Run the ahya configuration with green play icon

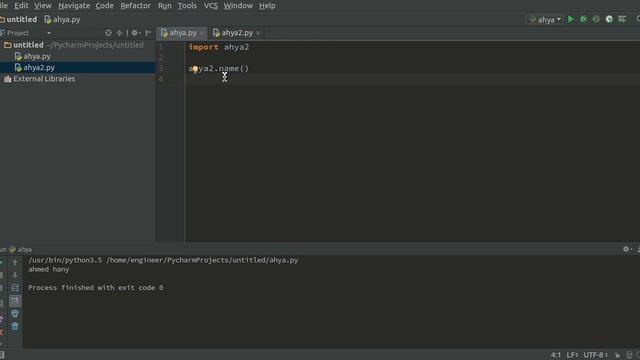(x=571, y=19)
